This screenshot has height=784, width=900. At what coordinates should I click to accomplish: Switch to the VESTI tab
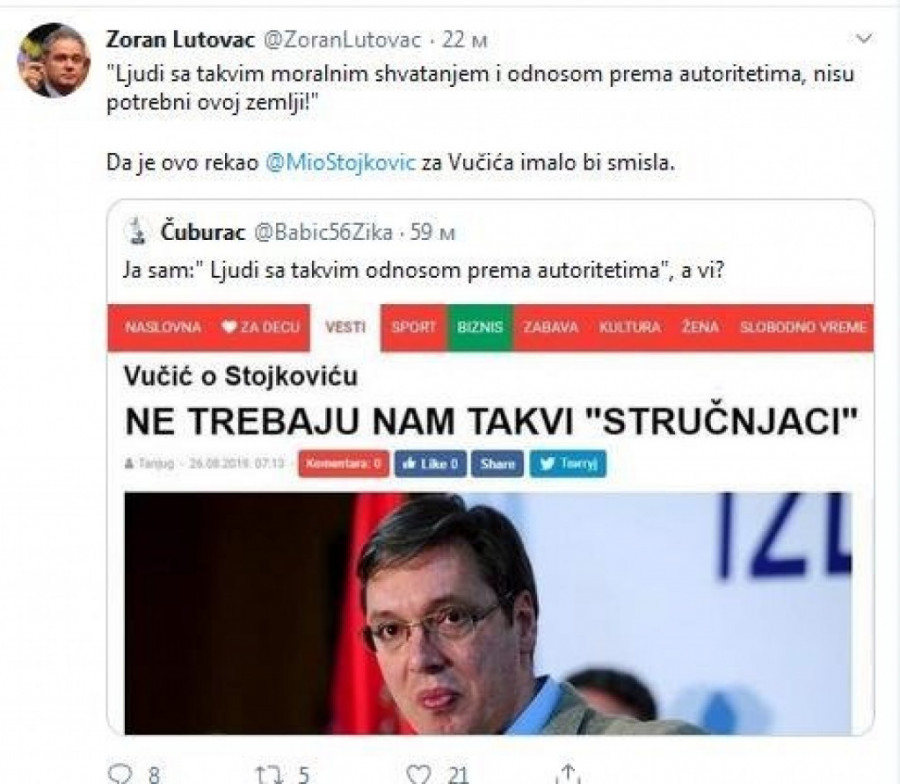[x=345, y=328]
